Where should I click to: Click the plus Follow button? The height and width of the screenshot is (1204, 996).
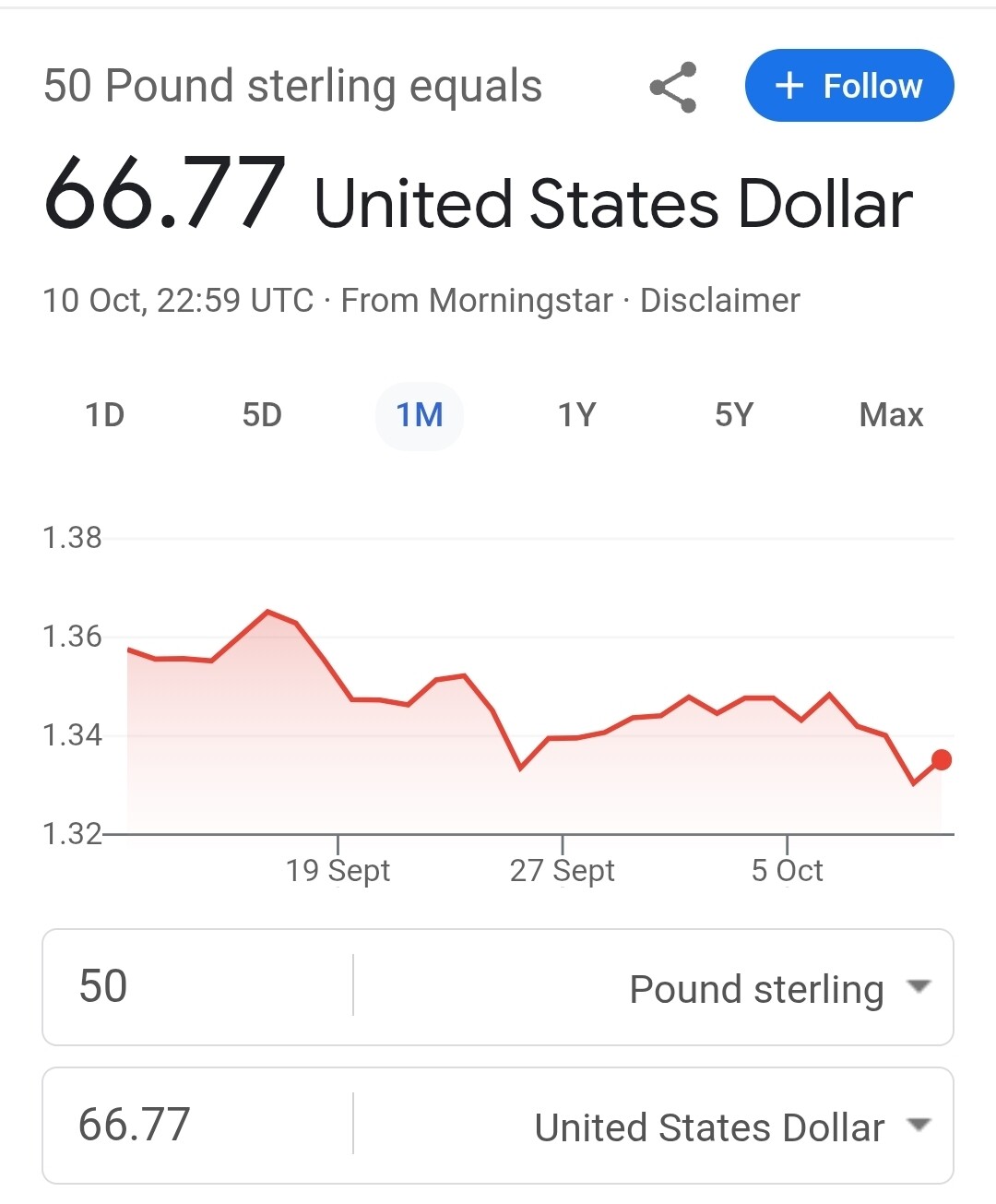pyautogui.click(x=849, y=86)
